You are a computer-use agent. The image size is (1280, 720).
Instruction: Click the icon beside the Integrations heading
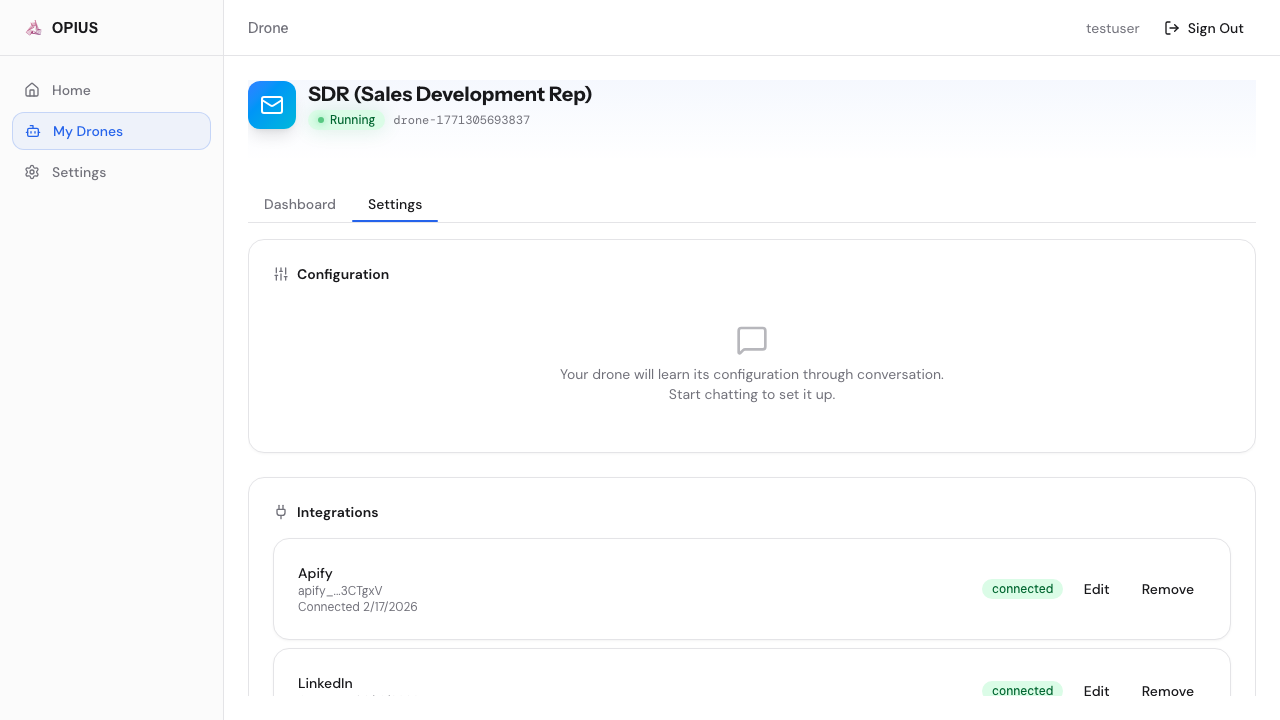click(281, 511)
